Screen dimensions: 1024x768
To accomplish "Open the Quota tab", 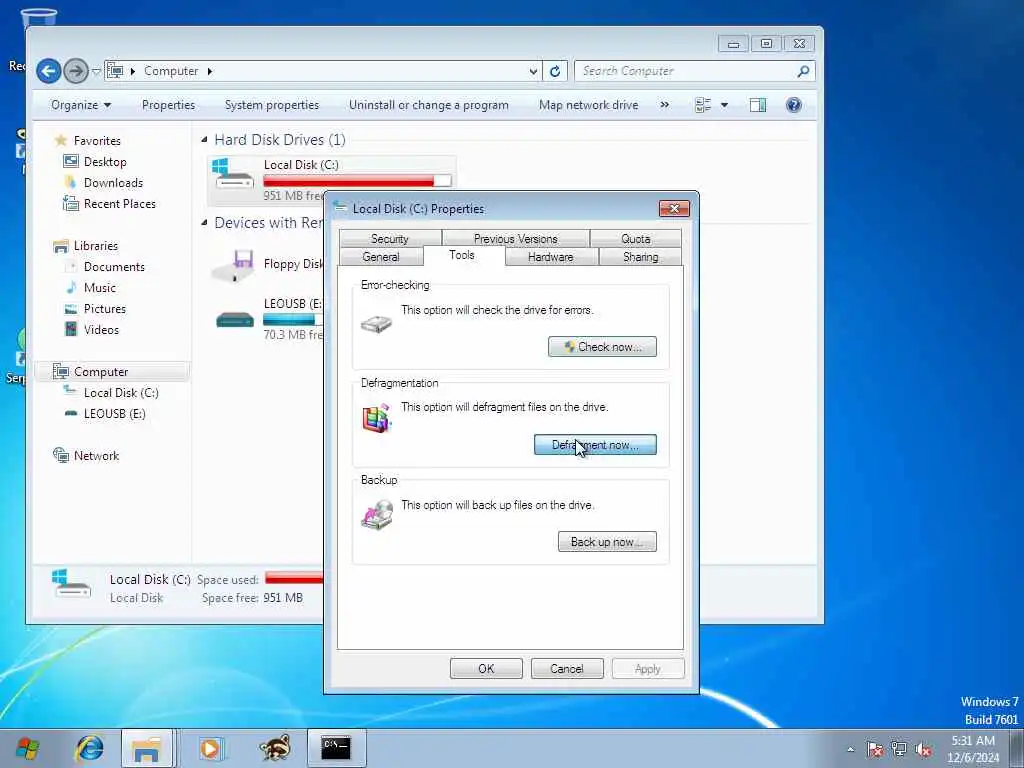I will [635, 239].
